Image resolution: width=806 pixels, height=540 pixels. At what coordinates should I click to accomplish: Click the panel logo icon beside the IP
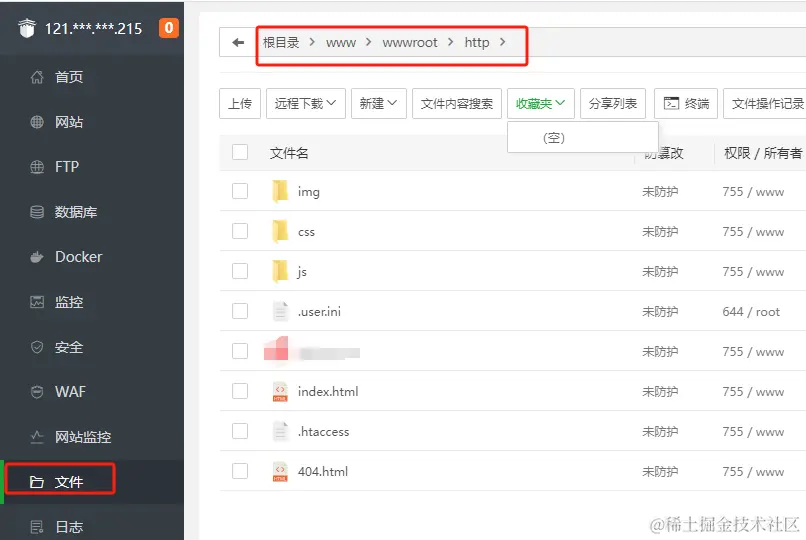pyautogui.click(x=27, y=28)
